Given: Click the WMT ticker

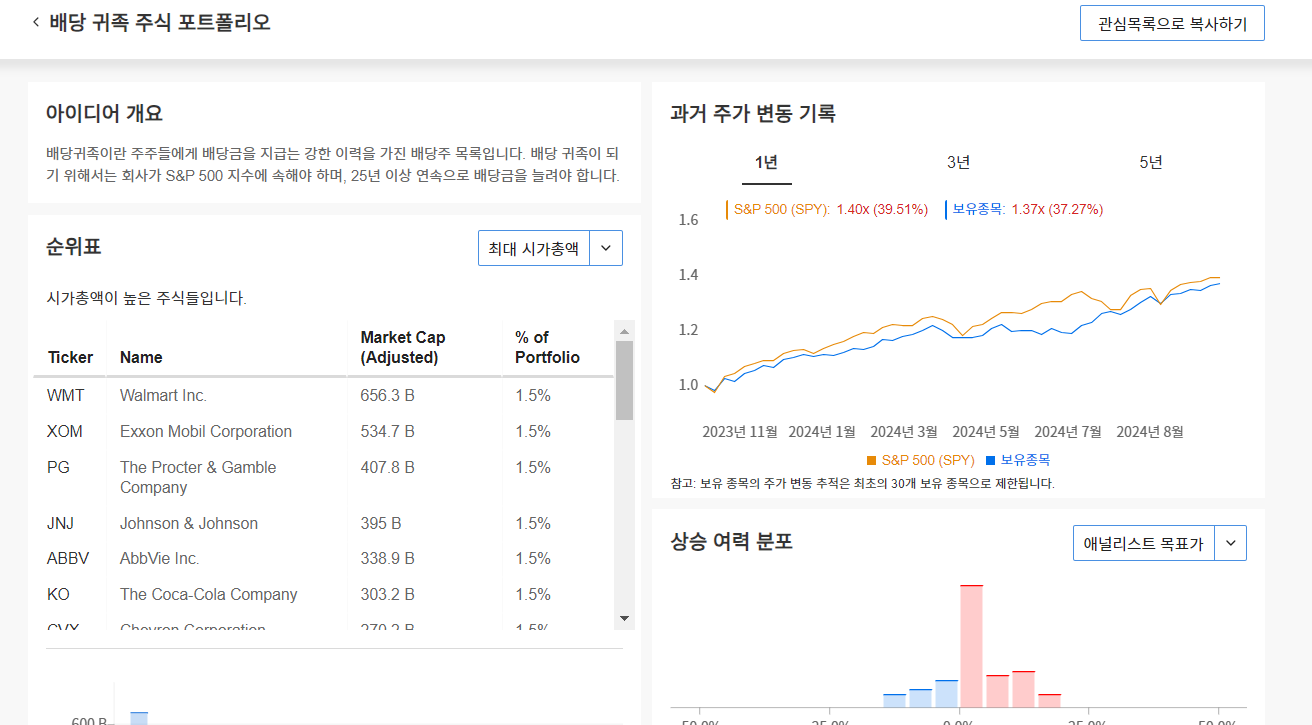Looking at the screenshot, I should (x=66, y=396).
